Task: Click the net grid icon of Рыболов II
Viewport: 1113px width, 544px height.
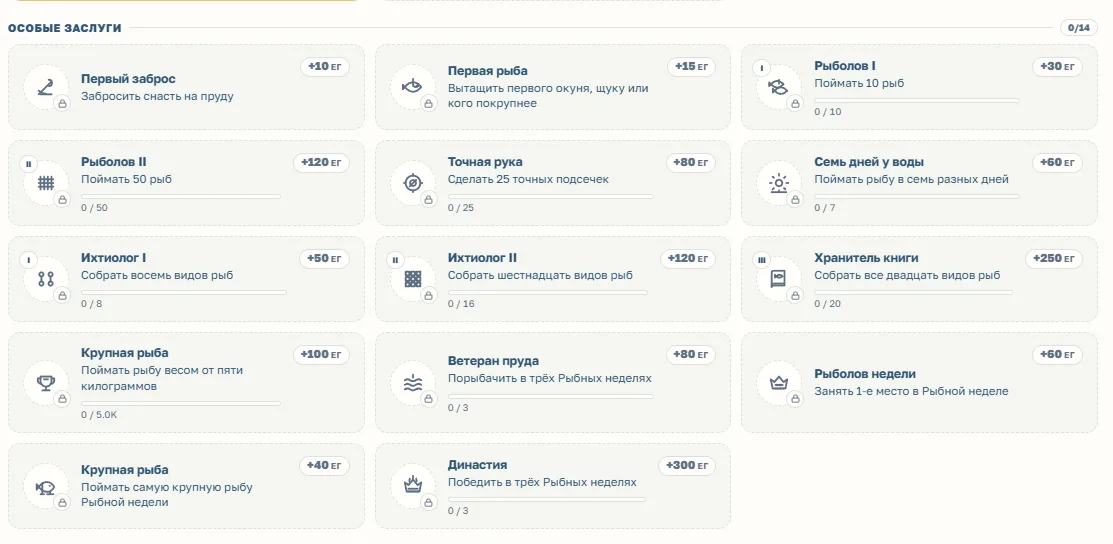Action: (x=45, y=183)
